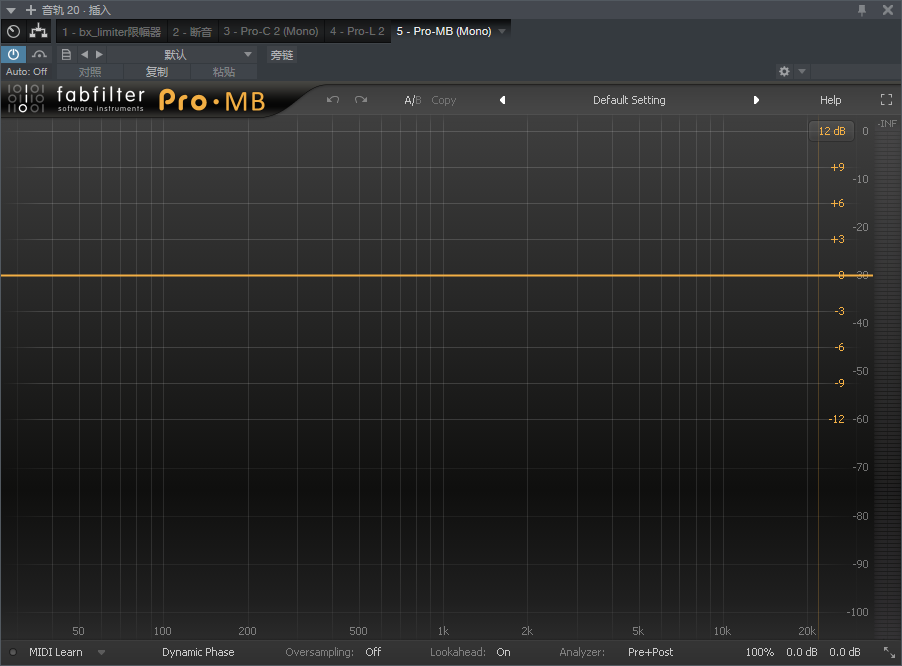Toggle full screen mode icon

[x=886, y=99]
